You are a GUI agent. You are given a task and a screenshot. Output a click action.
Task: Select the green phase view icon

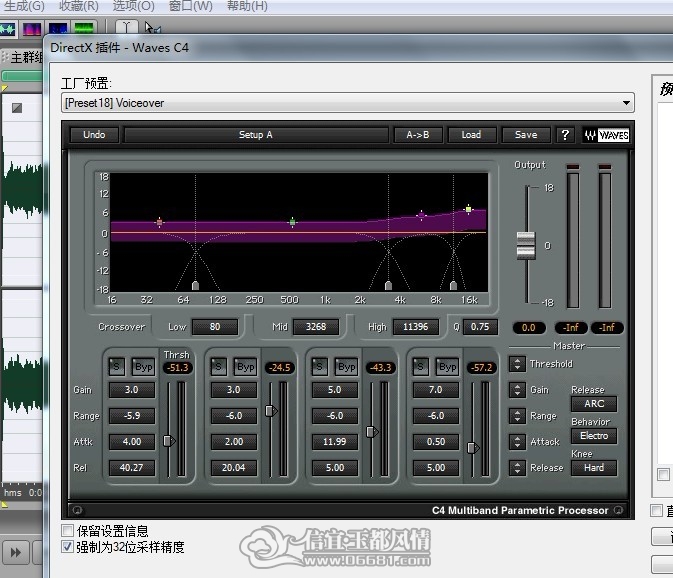coord(84,29)
